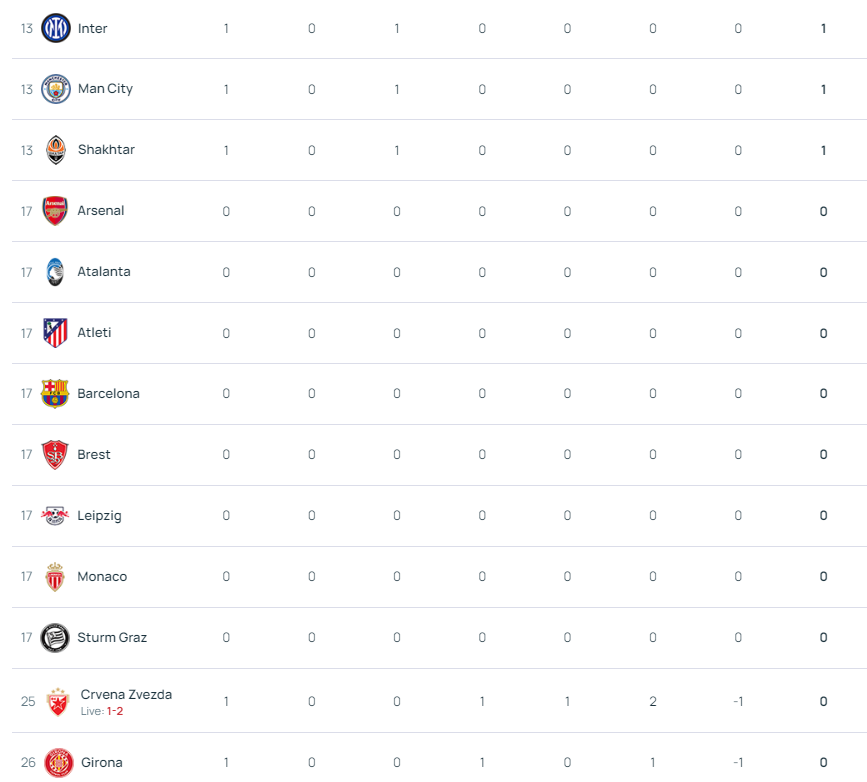Click the Inter club crest
Viewport: 867px width, 782px height.
[x=56, y=28]
